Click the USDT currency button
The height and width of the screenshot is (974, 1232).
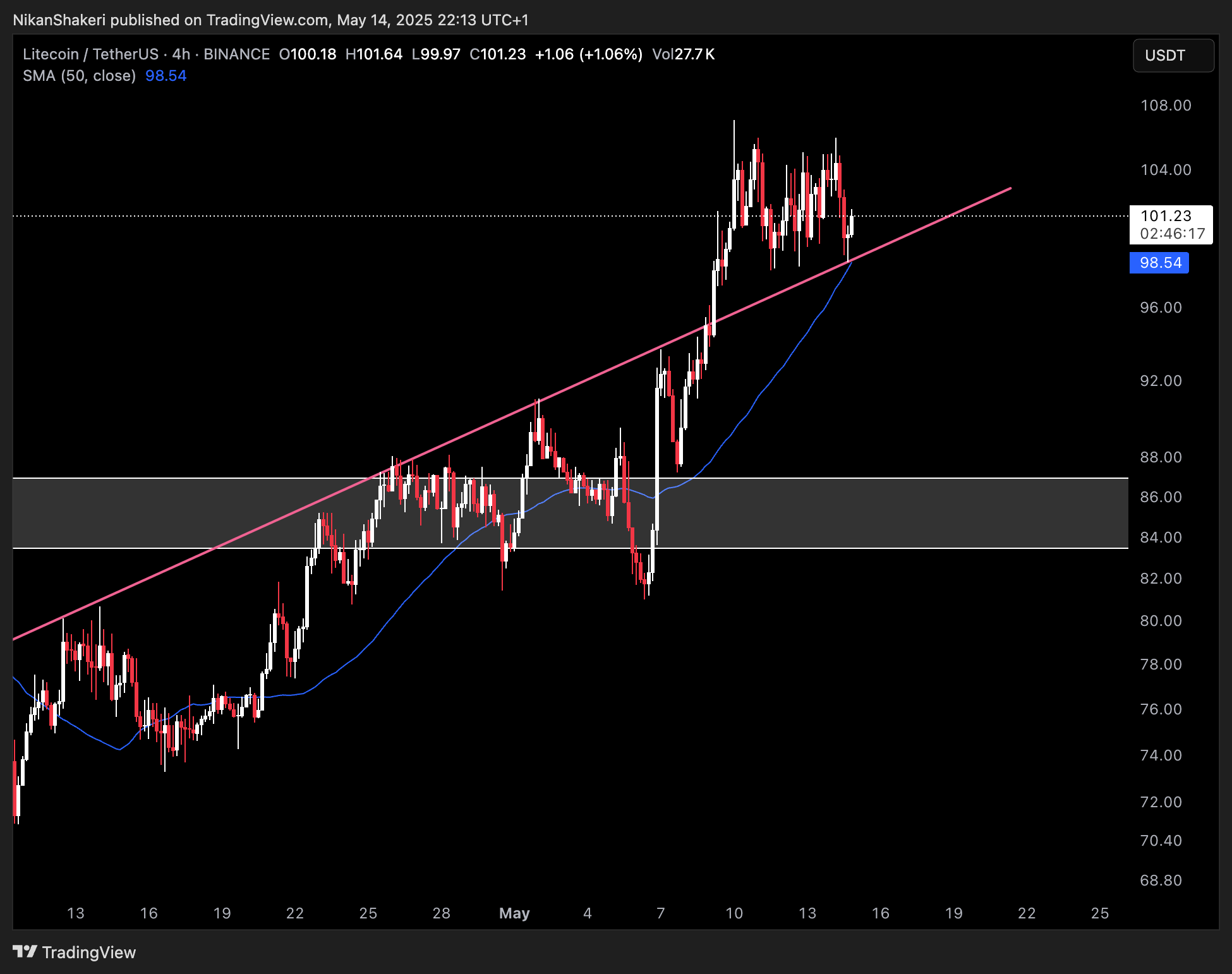point(1173,56)
